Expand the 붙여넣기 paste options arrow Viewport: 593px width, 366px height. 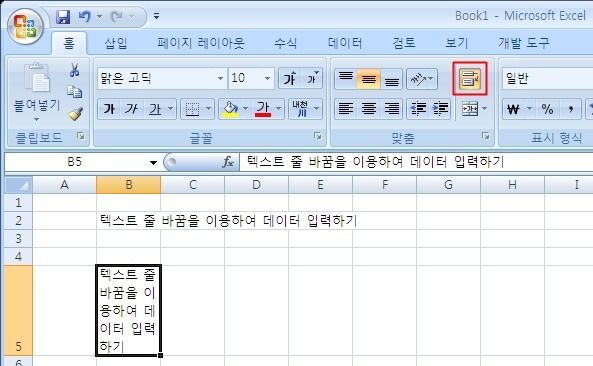[37, 119]
